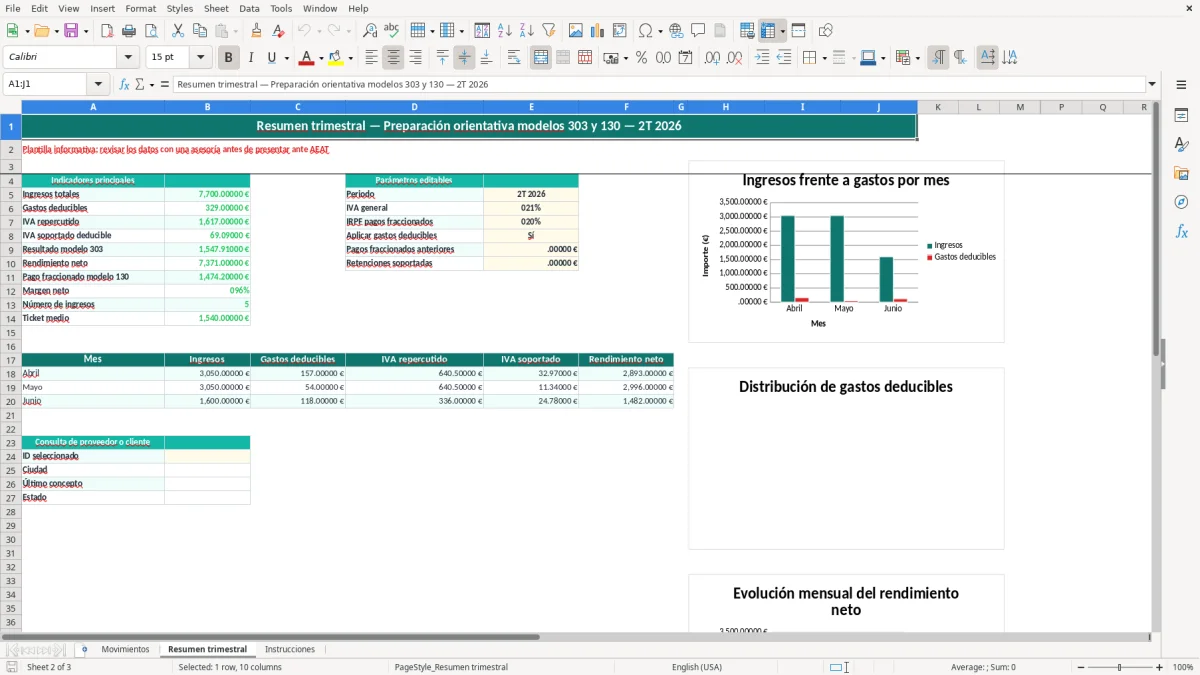
Task: Click column header D
Action: 414,107
